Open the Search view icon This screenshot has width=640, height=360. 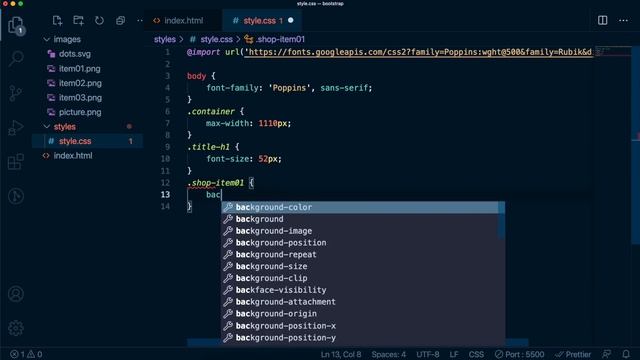[x=16, y=58]
